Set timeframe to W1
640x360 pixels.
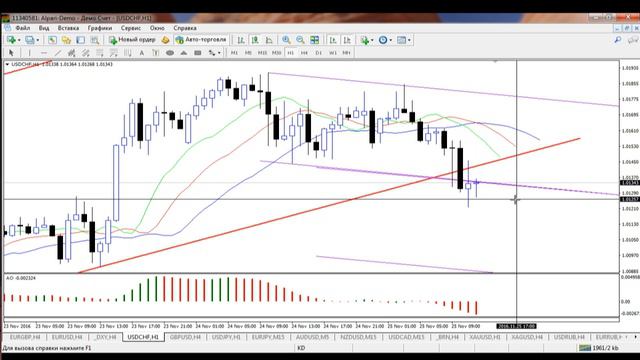[333, 53]
